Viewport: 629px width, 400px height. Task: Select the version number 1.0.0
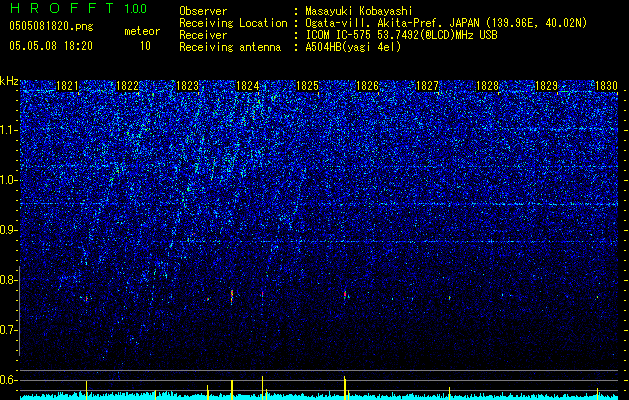click(136, 9)
